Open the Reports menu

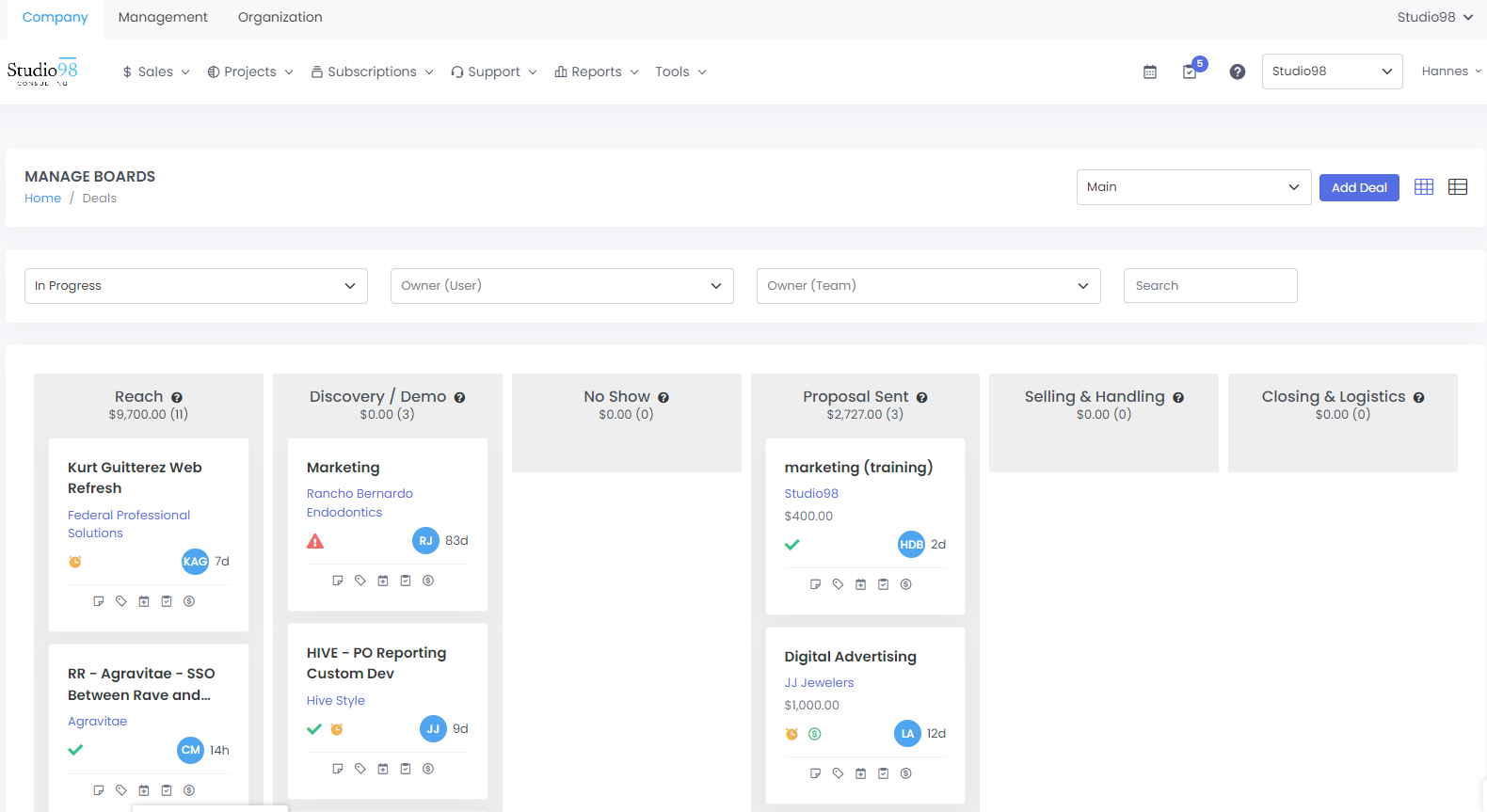pos(597,72)
